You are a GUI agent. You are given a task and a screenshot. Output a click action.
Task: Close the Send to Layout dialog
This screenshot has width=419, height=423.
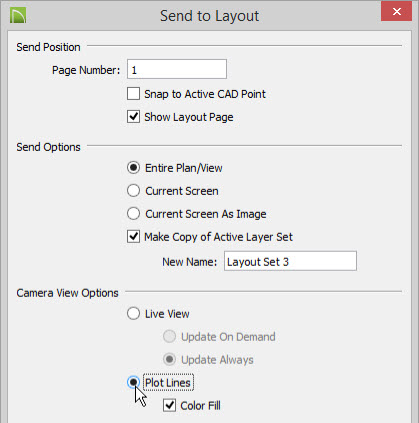(396, 11)
